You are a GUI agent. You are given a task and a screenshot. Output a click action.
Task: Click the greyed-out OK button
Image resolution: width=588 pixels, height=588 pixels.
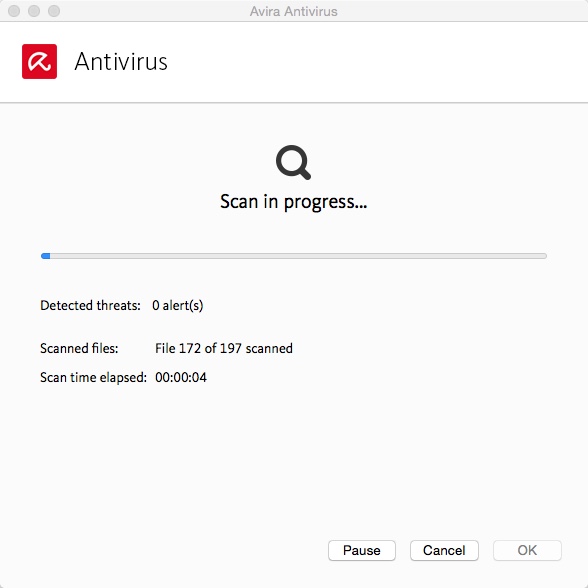(x=527, y=550)
